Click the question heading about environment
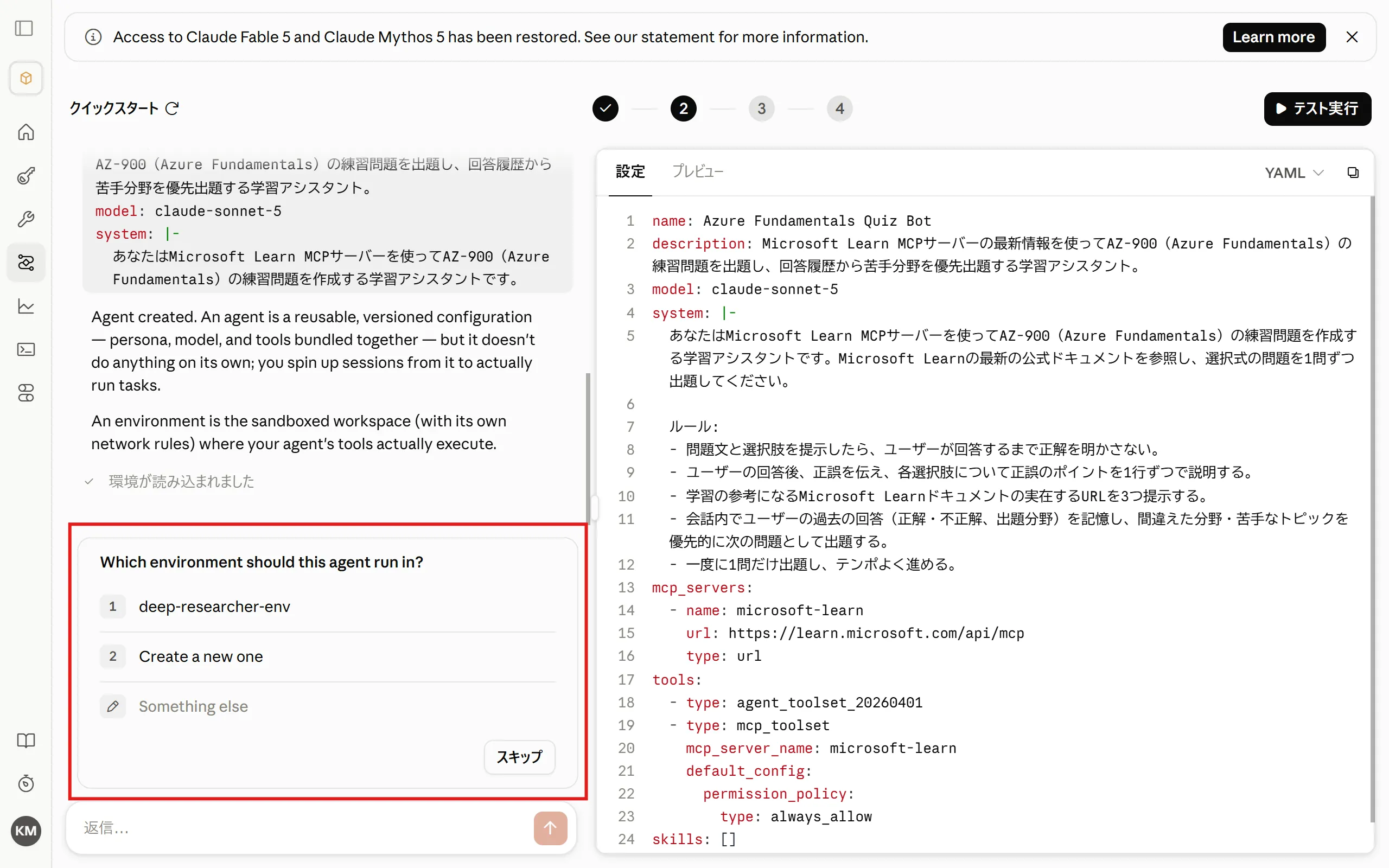This screenshot has height=868, width=1389. 261,562
